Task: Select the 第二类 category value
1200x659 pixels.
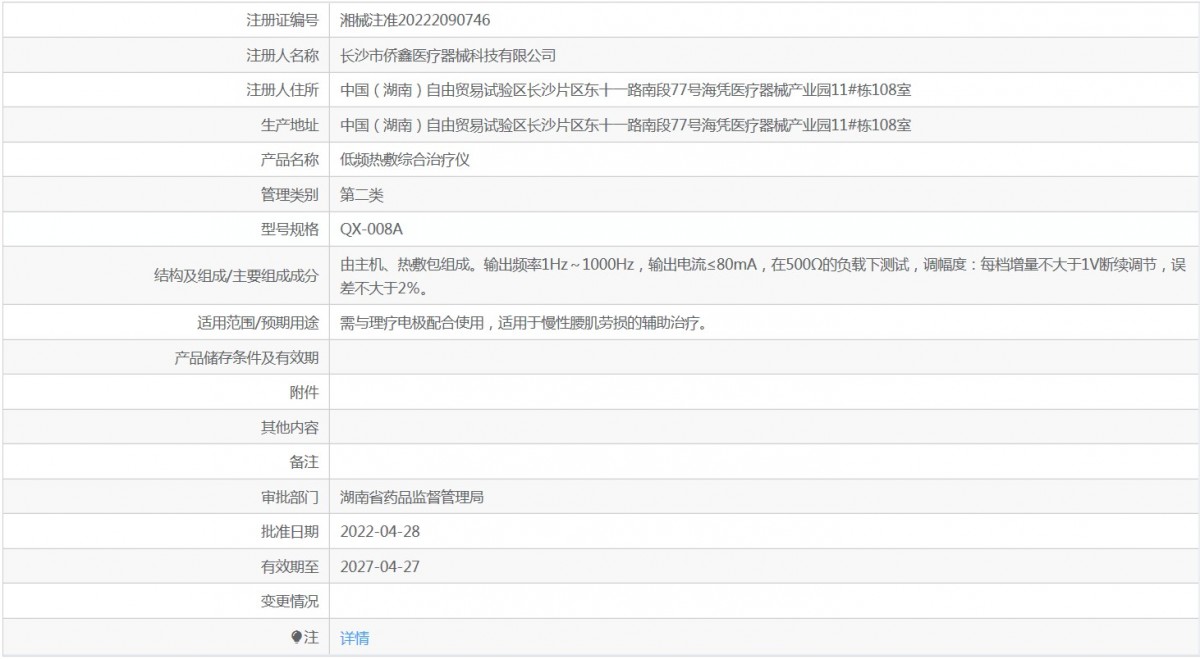Action: coord(362,195)
